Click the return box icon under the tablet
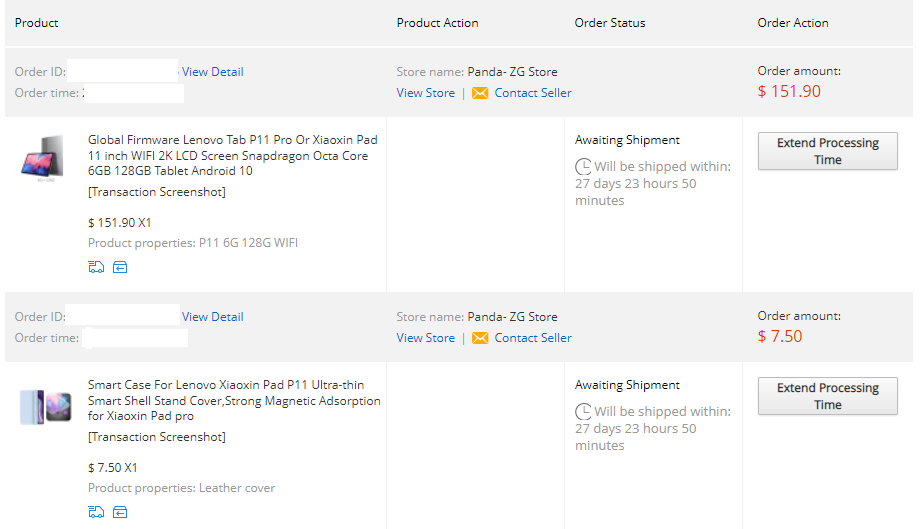This screenshot has height=529, width=922. tap(120, 267)
